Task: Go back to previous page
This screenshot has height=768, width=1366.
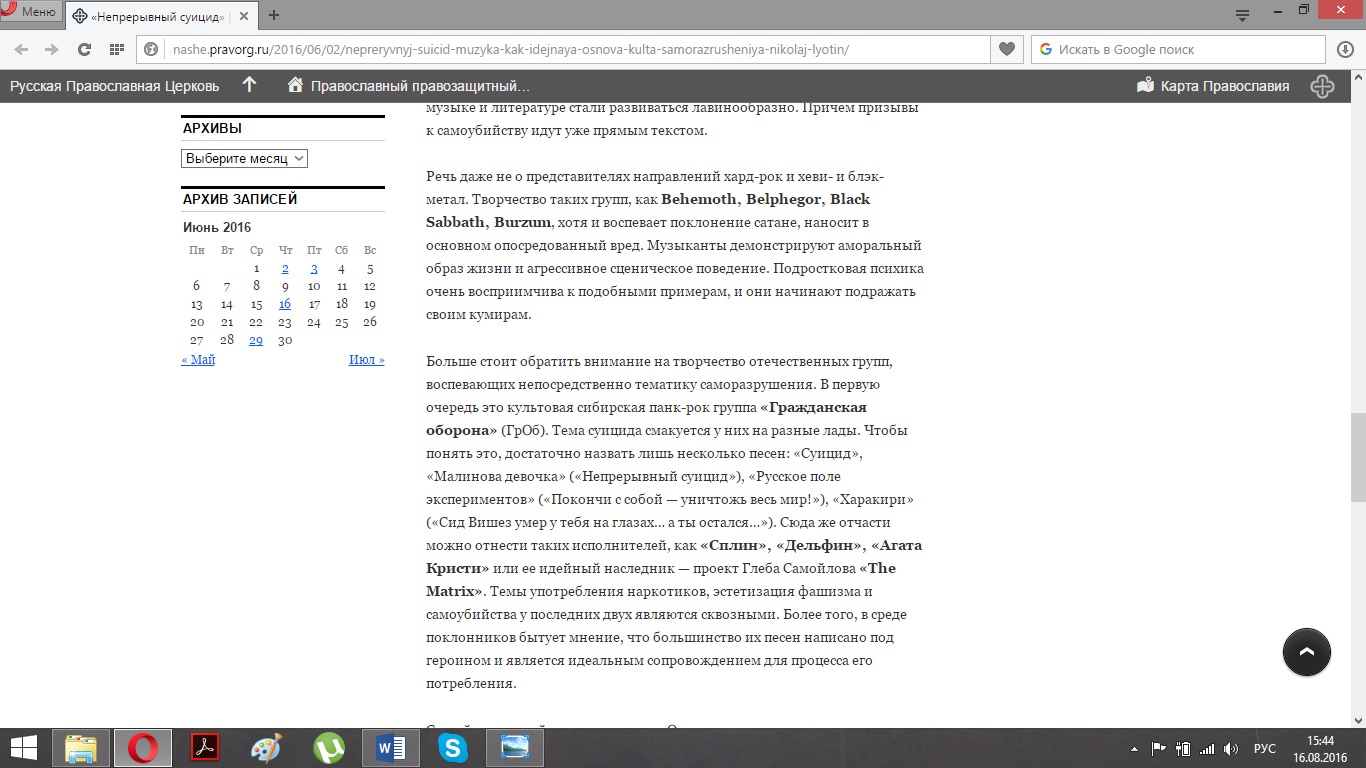Action: pos(22,49)
